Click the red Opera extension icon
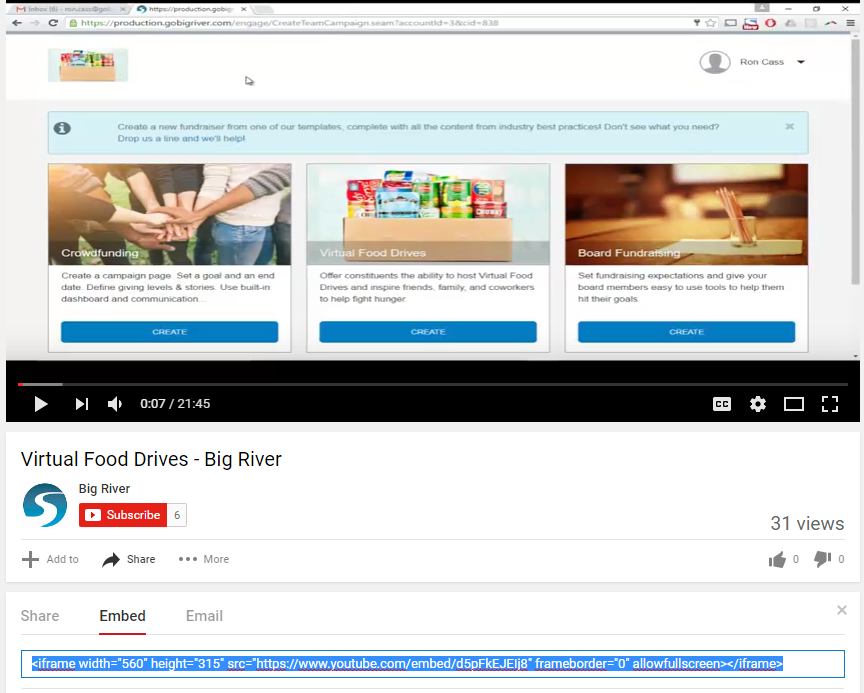 pos(770,23)
